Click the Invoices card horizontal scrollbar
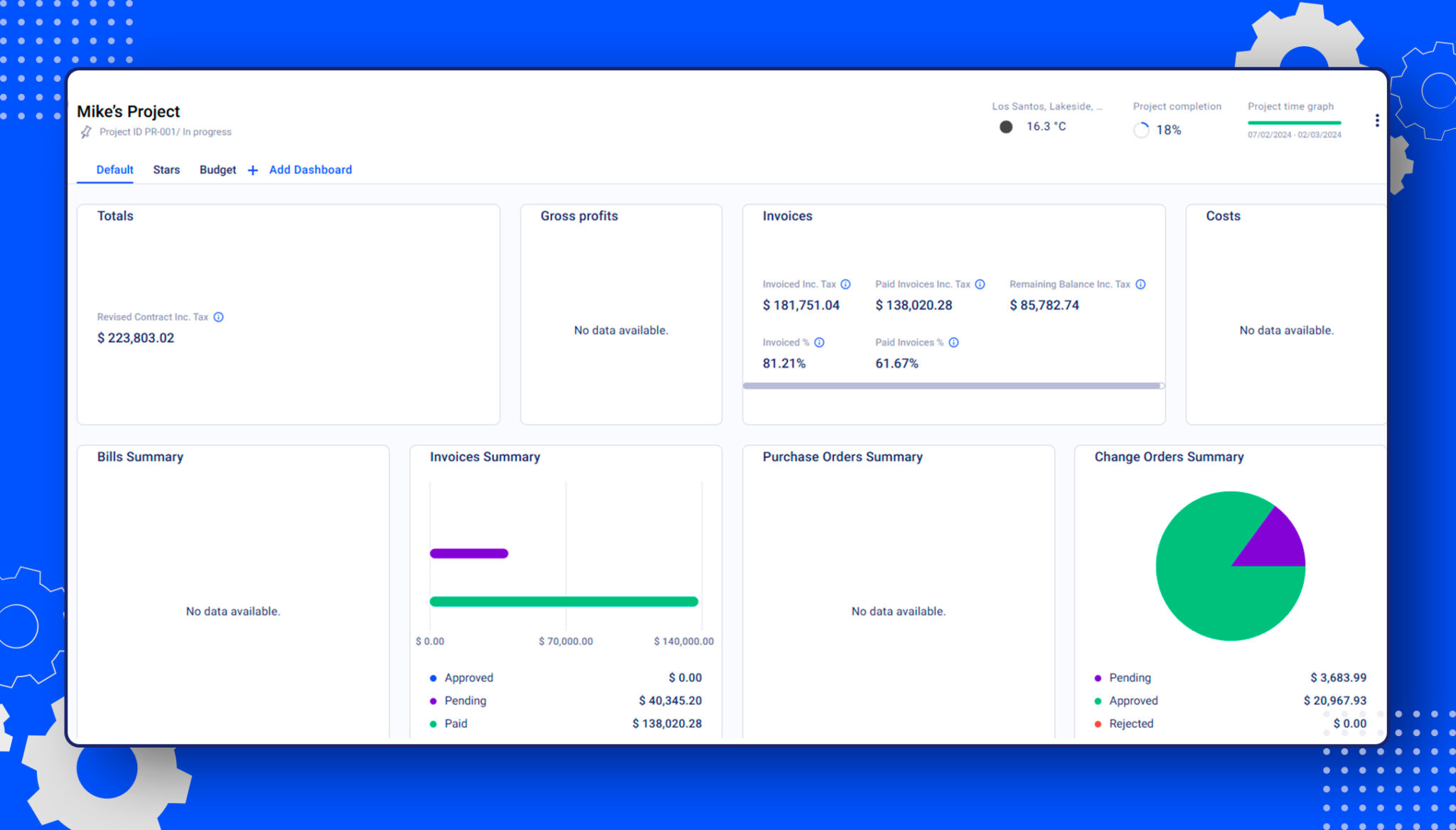This screenshot has width=1456, height=830. [953, 385]
